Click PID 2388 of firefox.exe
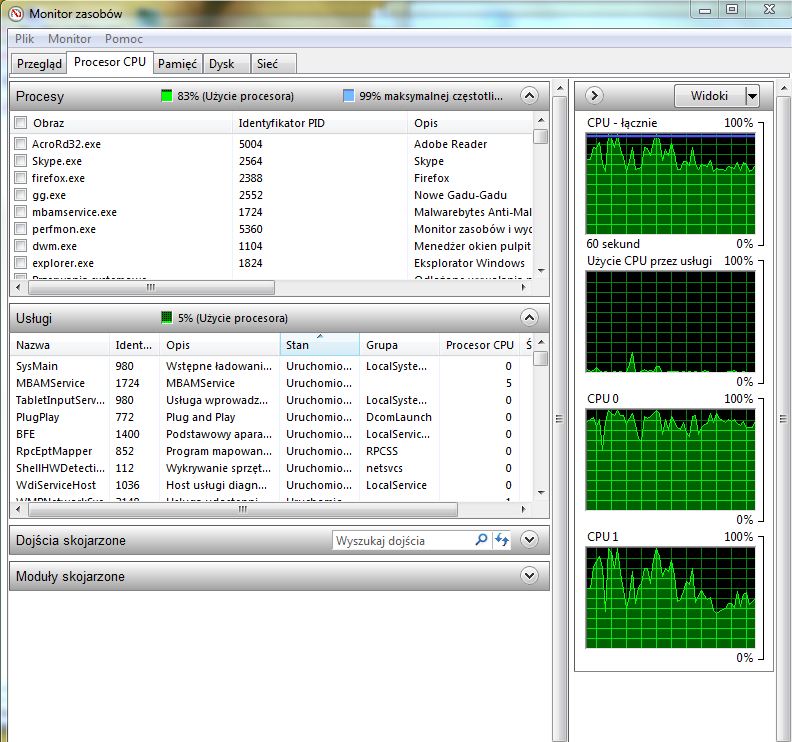This screenshot has height=742, width=792. (251, 178)
